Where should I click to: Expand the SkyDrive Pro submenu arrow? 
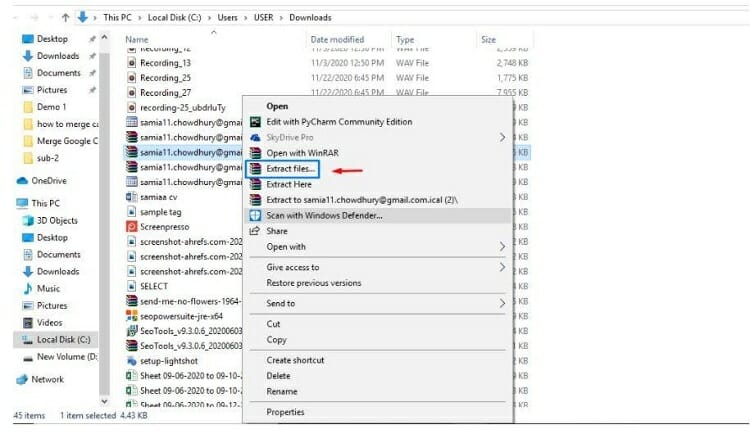(502, 138)
